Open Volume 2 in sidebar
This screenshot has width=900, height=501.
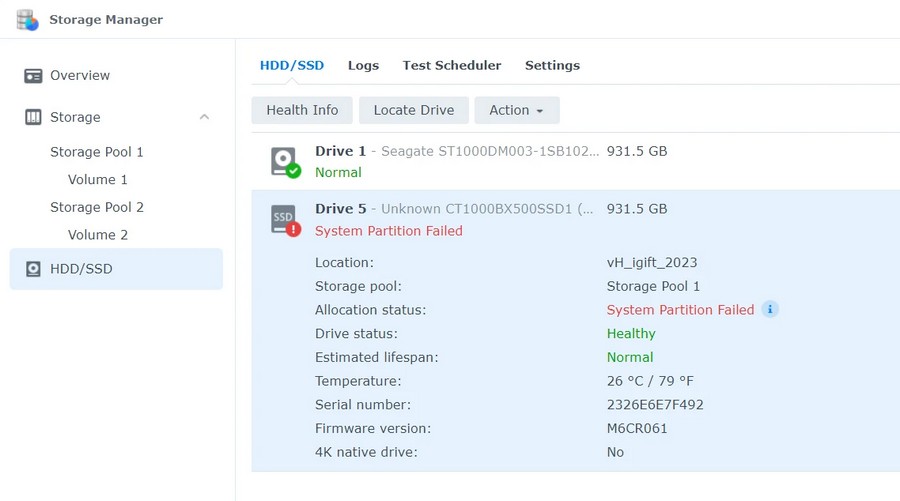pyautogui.click(x=98, y=235)
